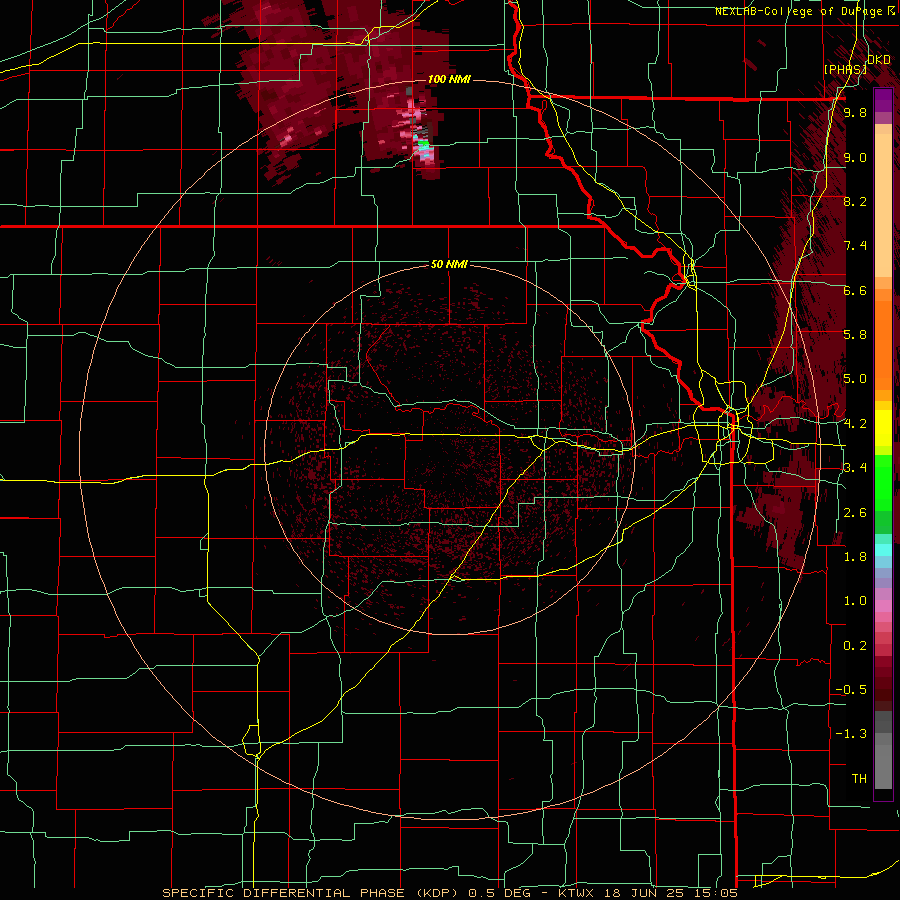The height and width of the screenshot is (900, 900).
Task: Click the 6.6 value on the color scale
Action: (855, 290)
